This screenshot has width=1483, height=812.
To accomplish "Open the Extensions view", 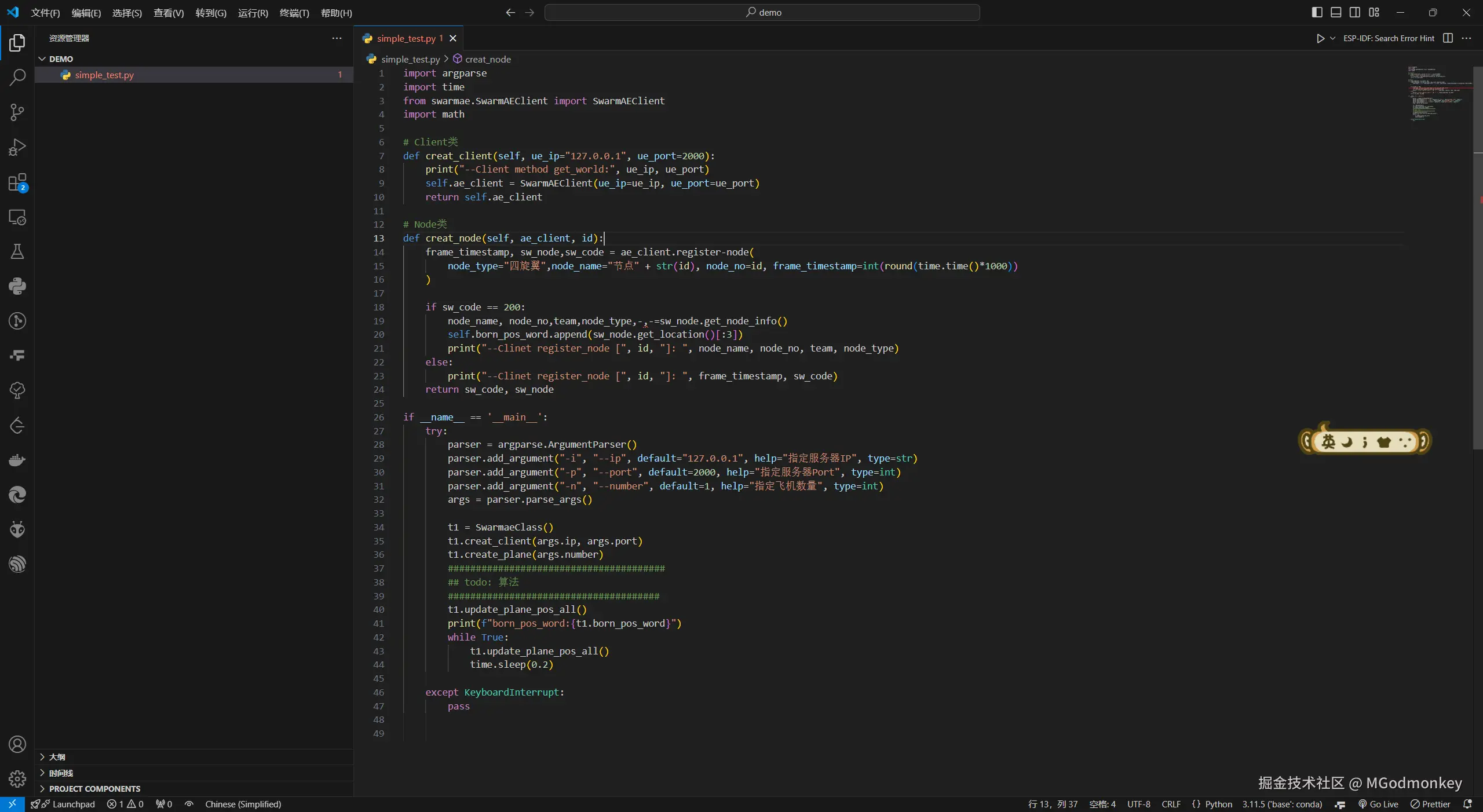I will [x=17, y=182].
